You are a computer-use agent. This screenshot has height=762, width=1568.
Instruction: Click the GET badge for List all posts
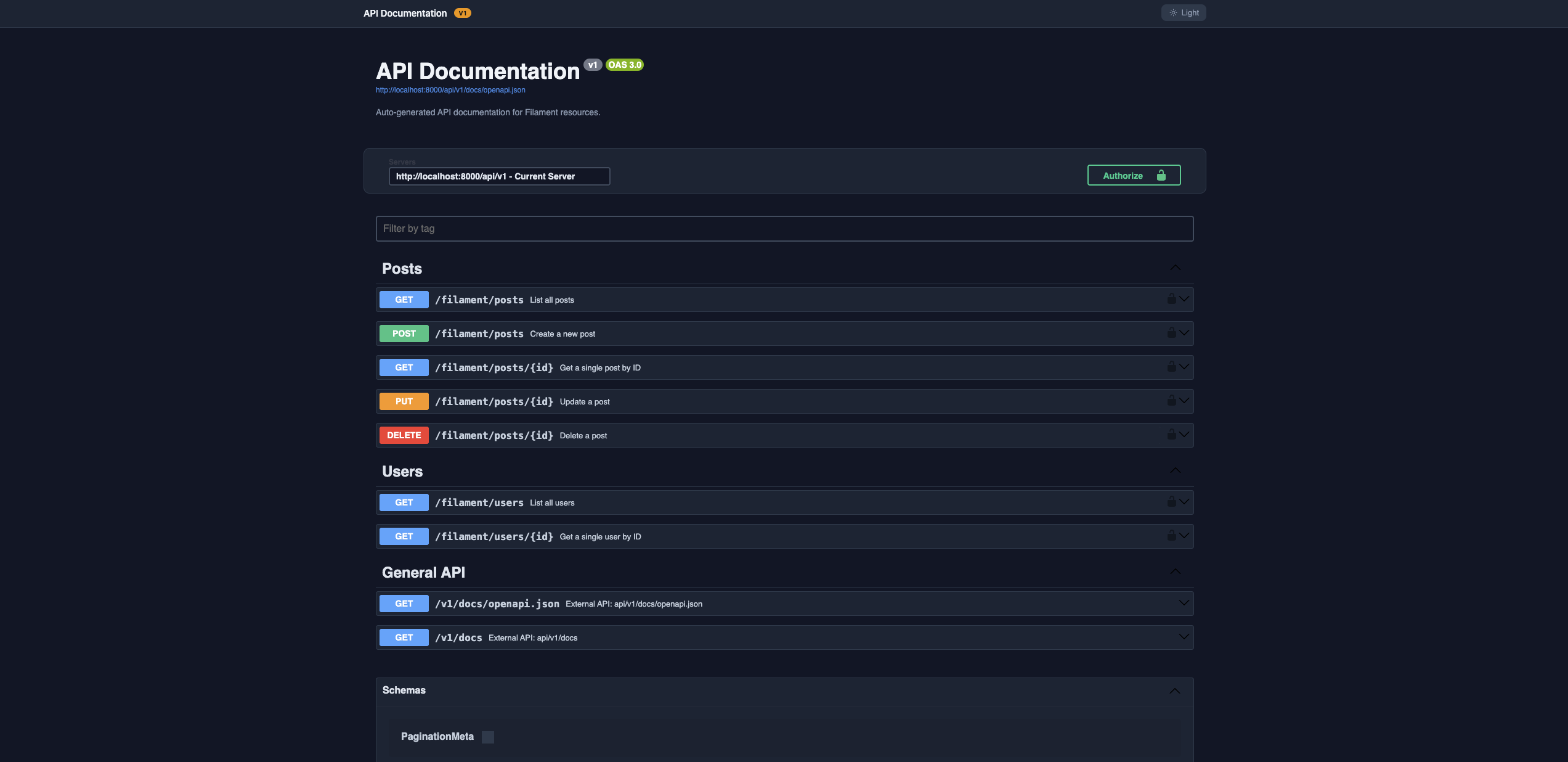[404, 300]
